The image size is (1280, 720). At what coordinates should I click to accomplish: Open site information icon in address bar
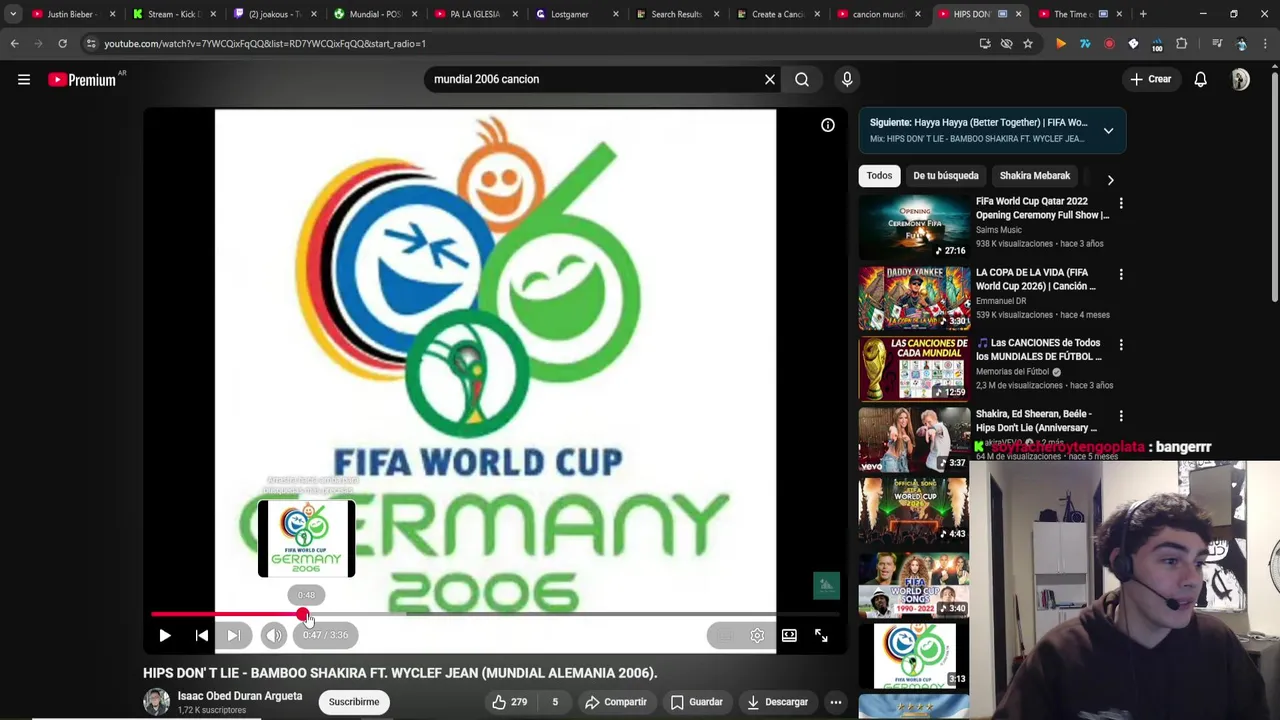91,44
